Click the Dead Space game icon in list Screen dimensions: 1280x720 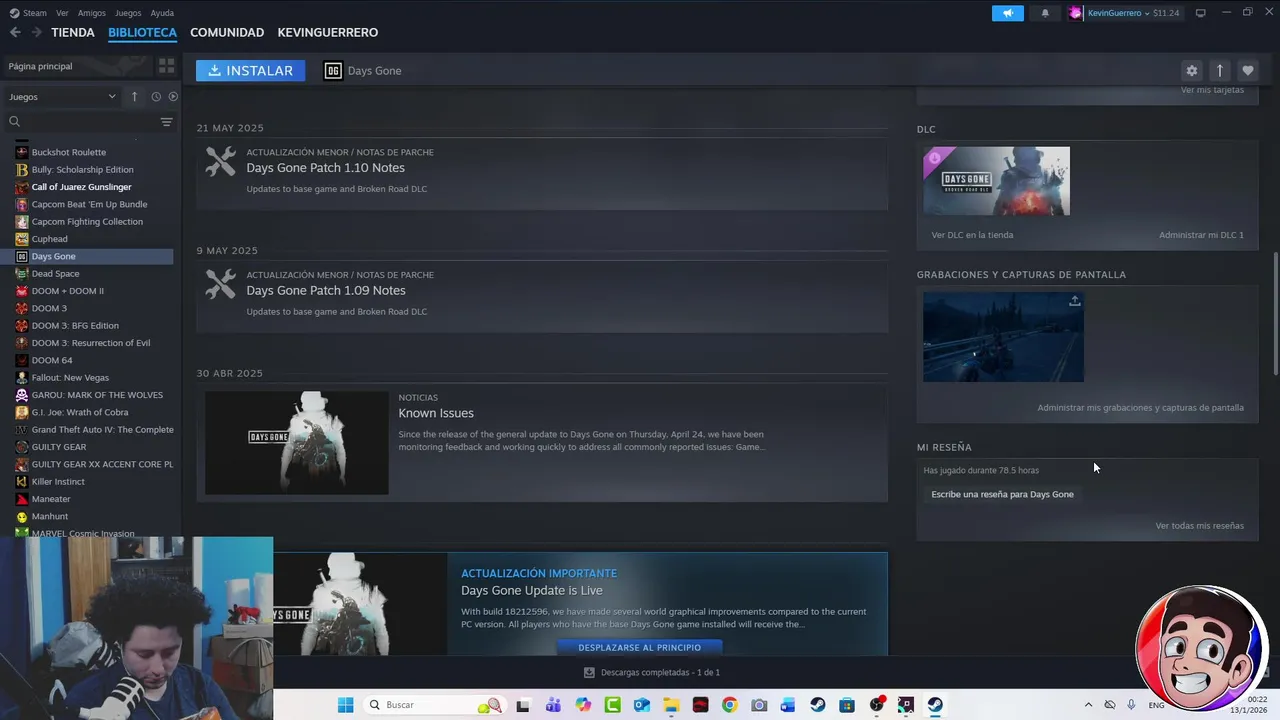[22, 273]
